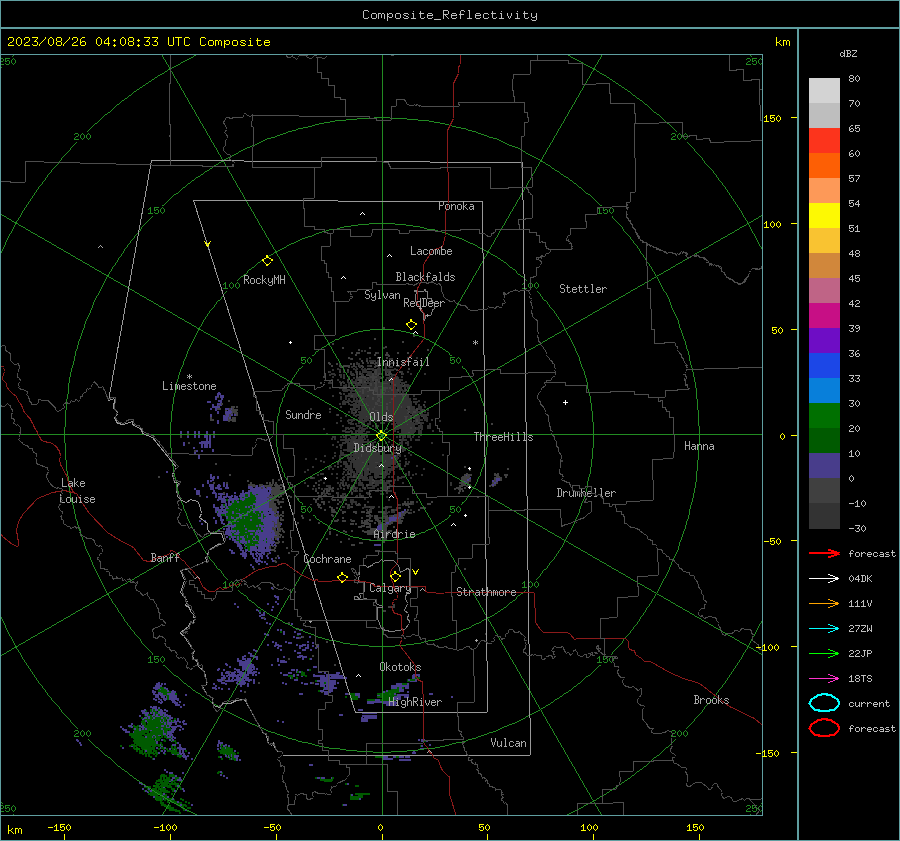Screen dimensions: 900x841
Task: Click the white 04DK arrow icon
Action: 824,578
